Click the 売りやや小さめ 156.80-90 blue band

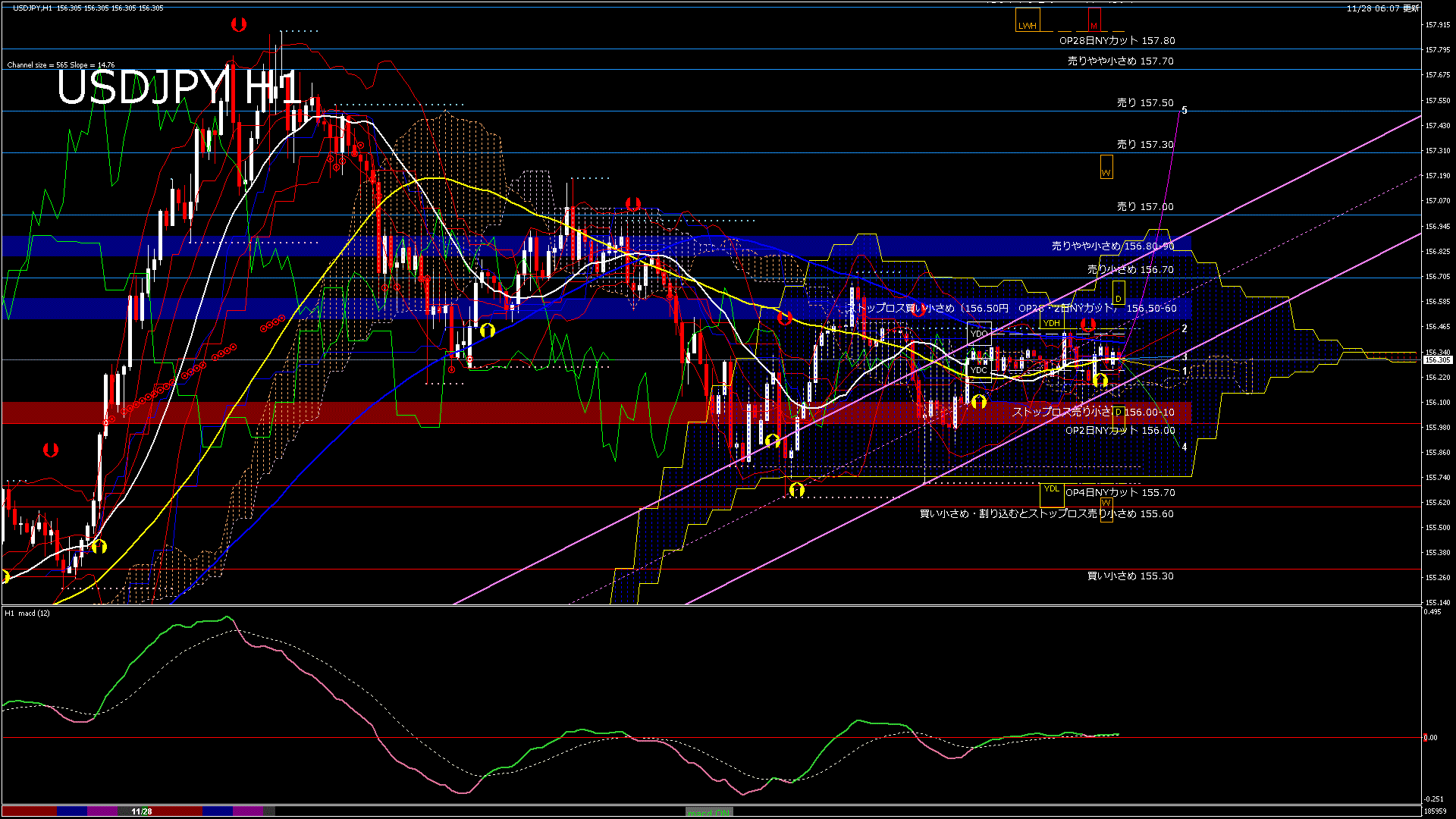[1112, 246]
